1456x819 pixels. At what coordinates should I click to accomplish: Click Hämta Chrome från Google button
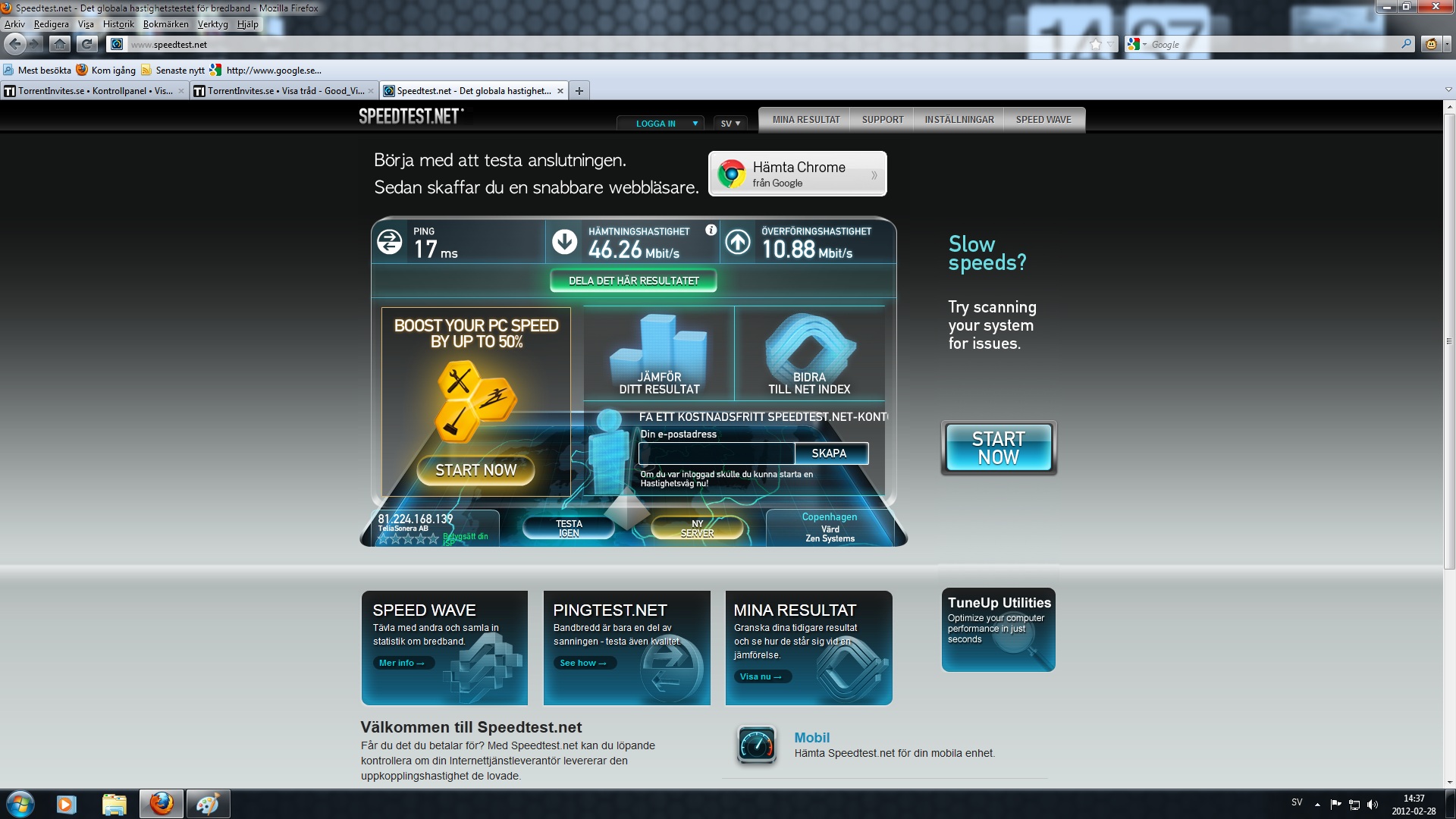click(798, 174)
